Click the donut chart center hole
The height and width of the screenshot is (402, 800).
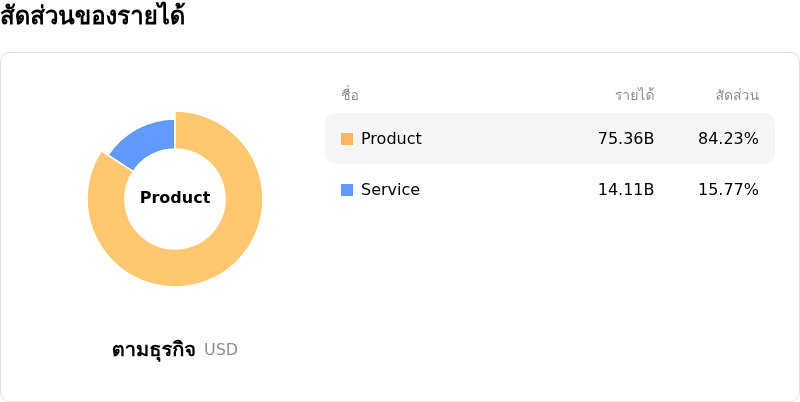pos(175,225)
